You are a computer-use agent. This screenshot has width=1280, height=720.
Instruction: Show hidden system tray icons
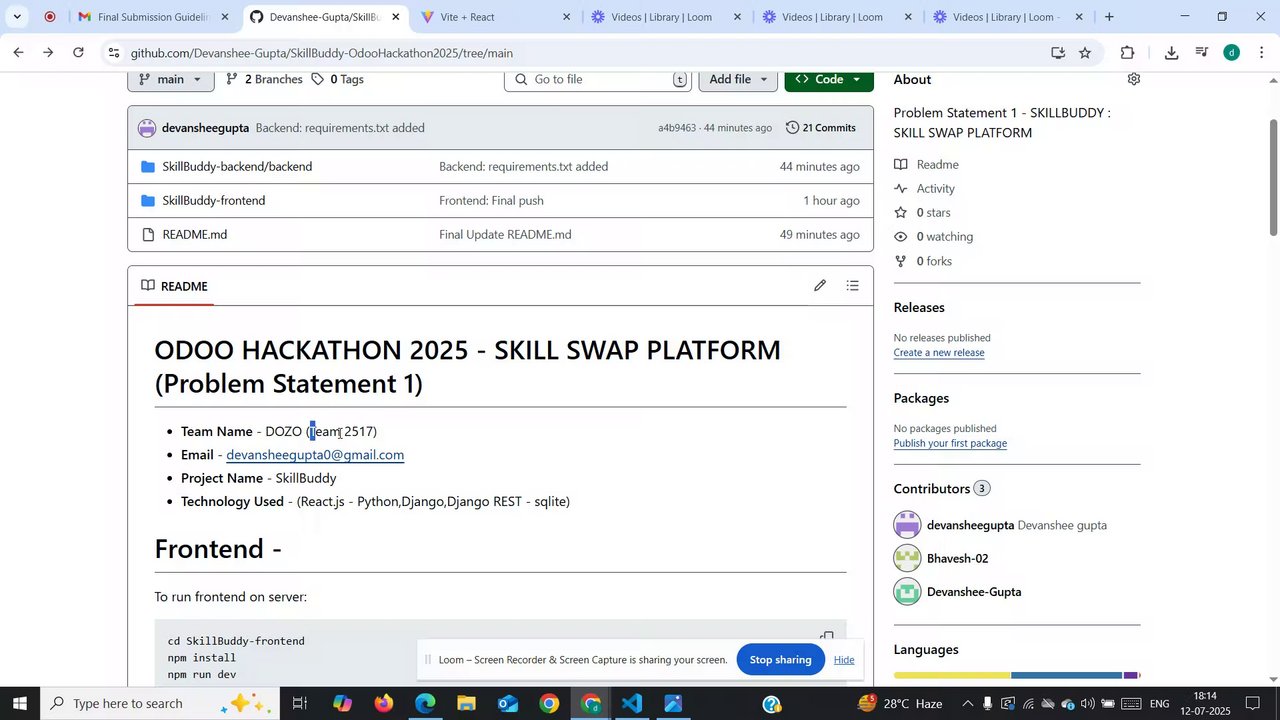967,704
